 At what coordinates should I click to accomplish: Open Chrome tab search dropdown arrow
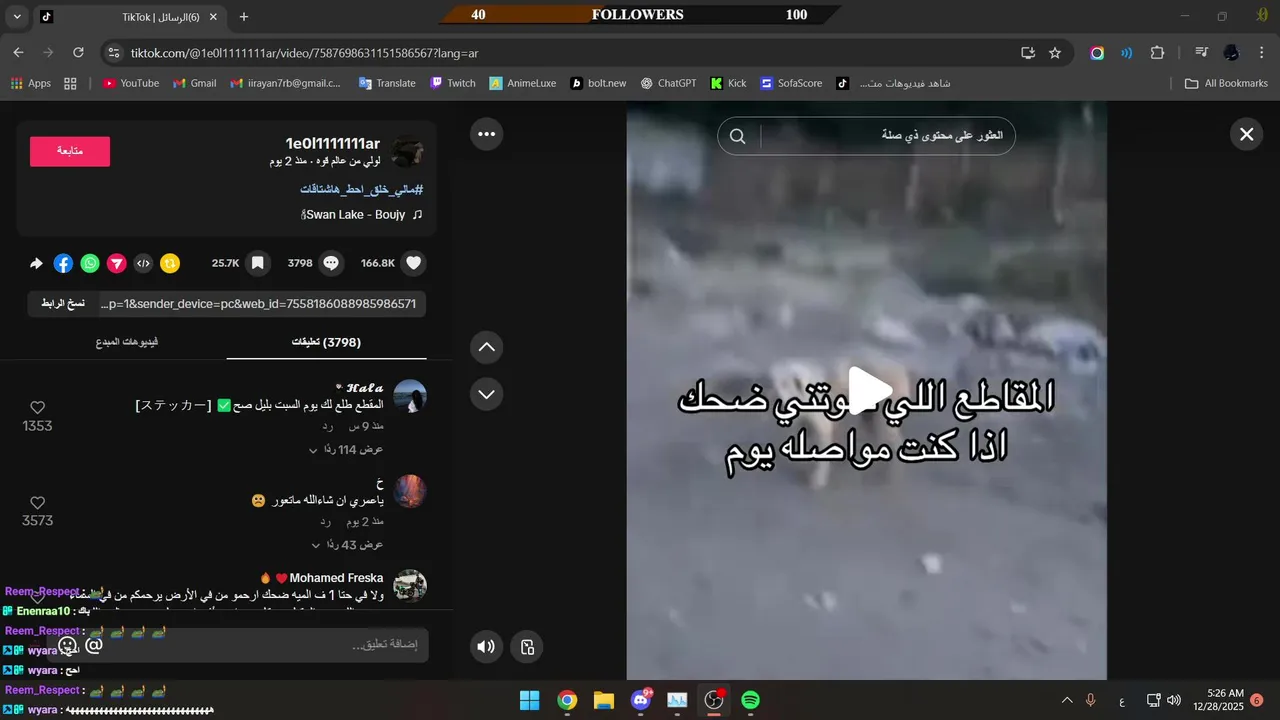[17, 17]
